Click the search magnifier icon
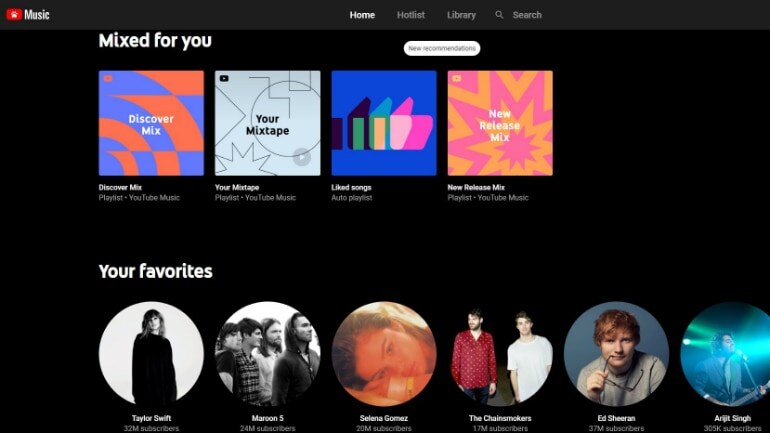This screenshot has width=770, height=433. click(499, 15)
